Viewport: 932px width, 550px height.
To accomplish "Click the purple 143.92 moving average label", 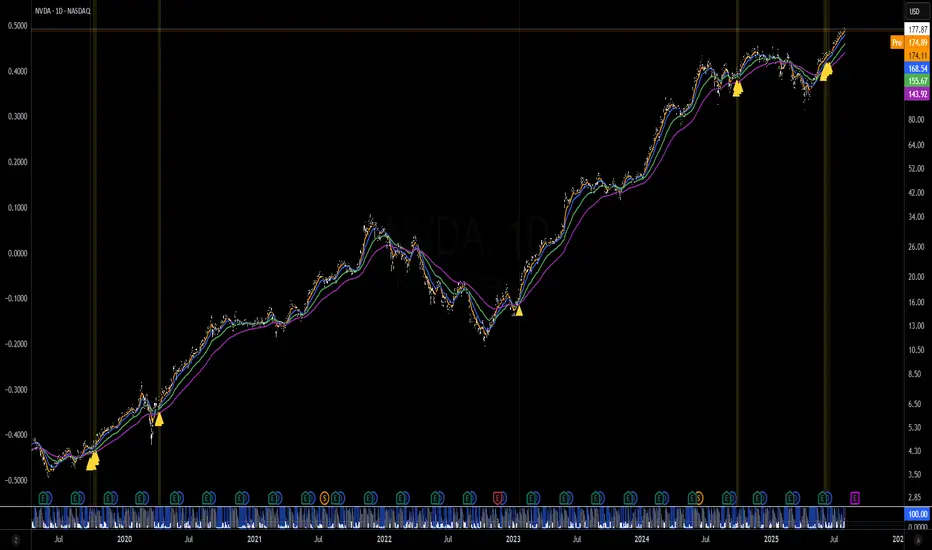I will coord(917,94).
